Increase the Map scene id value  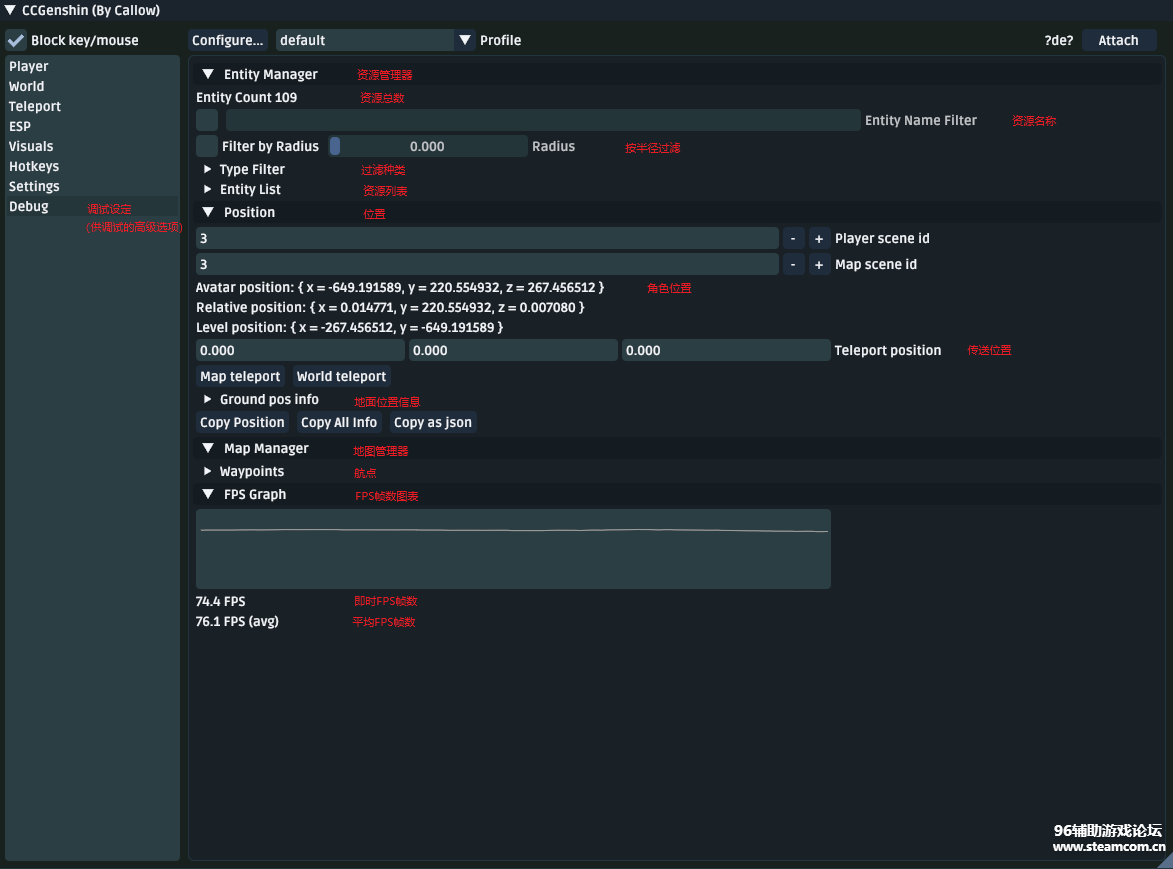pyautogui.click(x=819, y=264)
